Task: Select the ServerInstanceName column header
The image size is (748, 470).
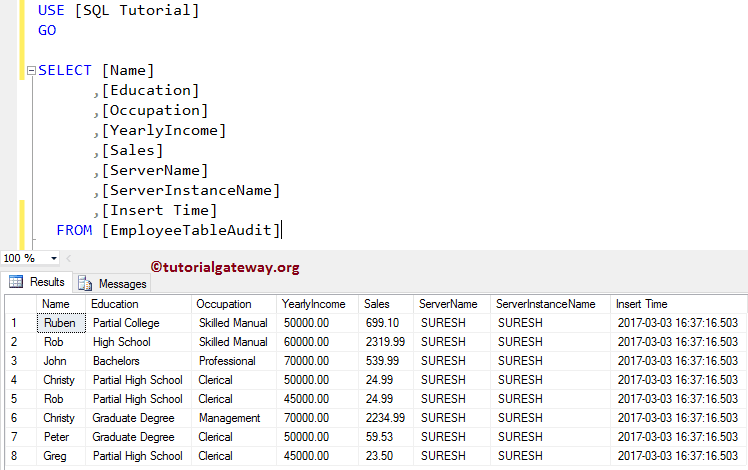Action: [546, 304]
